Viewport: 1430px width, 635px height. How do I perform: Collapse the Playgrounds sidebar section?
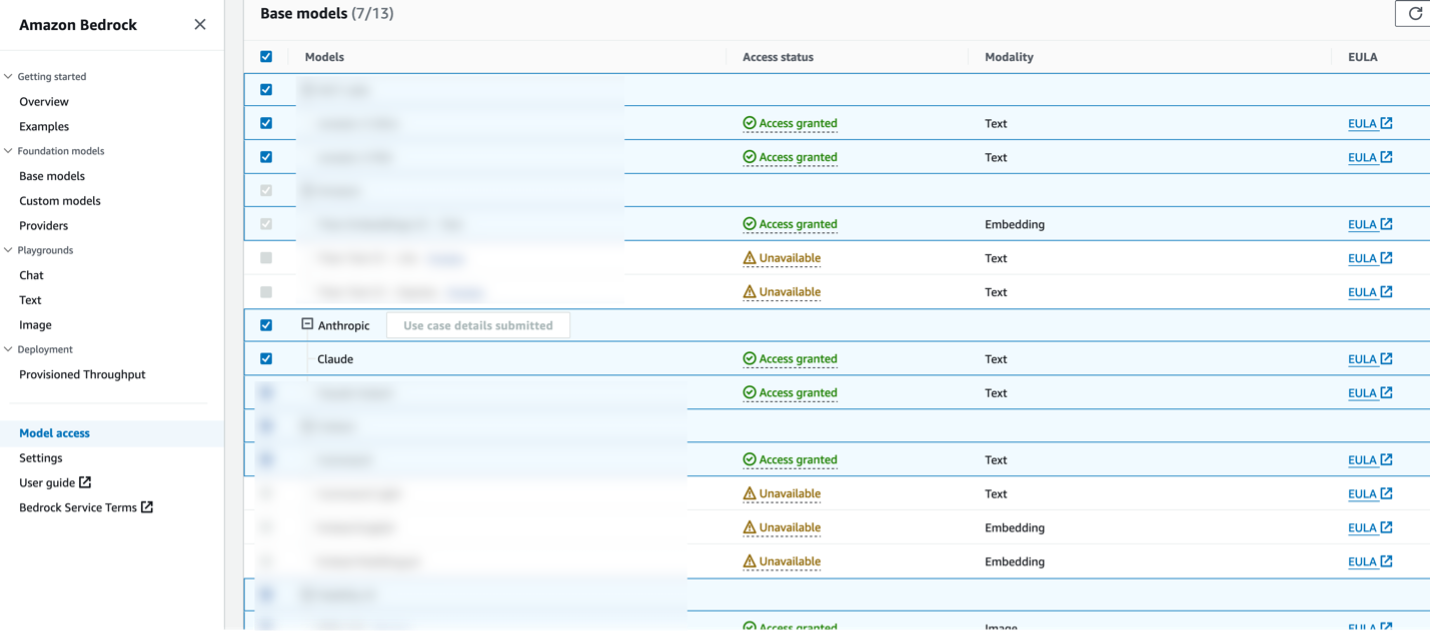9,250
